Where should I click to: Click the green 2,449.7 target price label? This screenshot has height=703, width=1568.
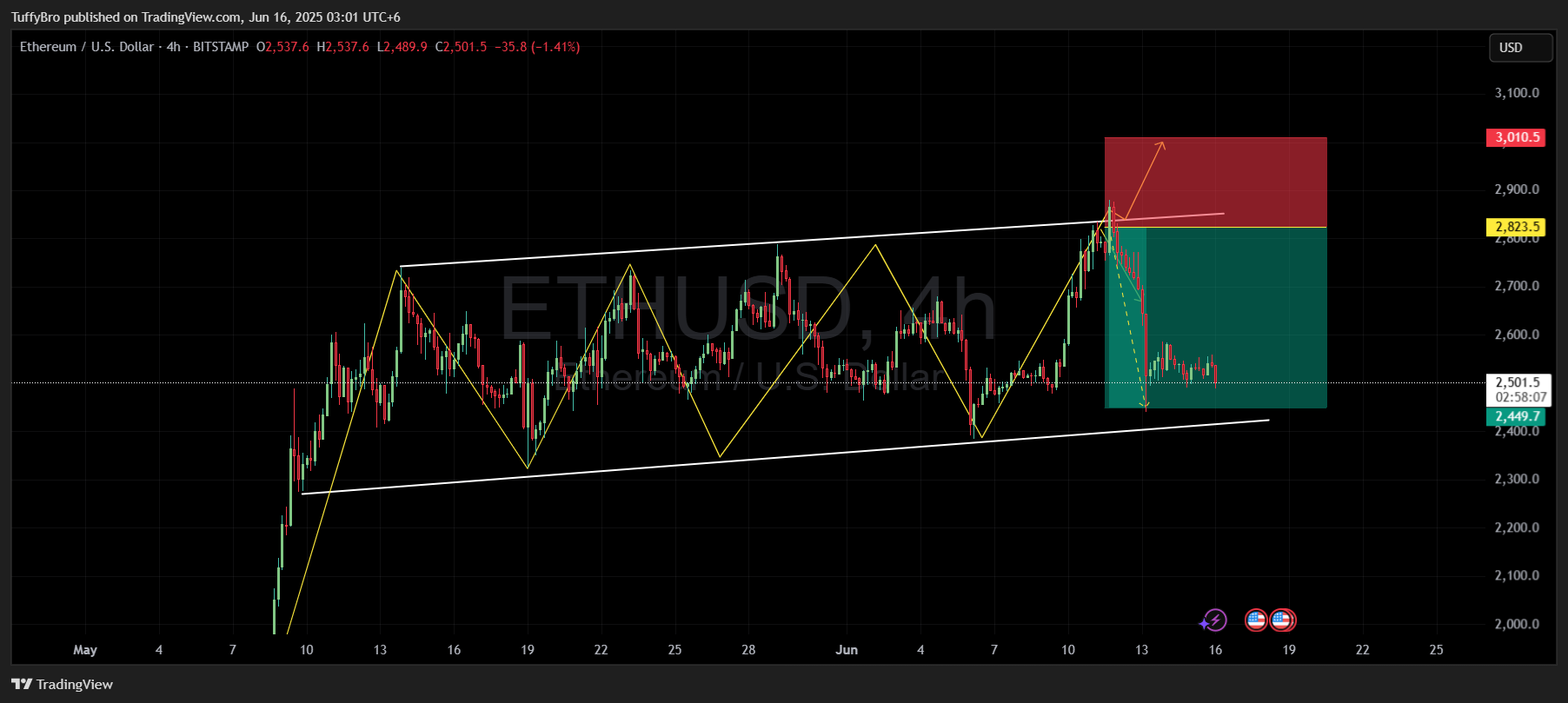1516,416
